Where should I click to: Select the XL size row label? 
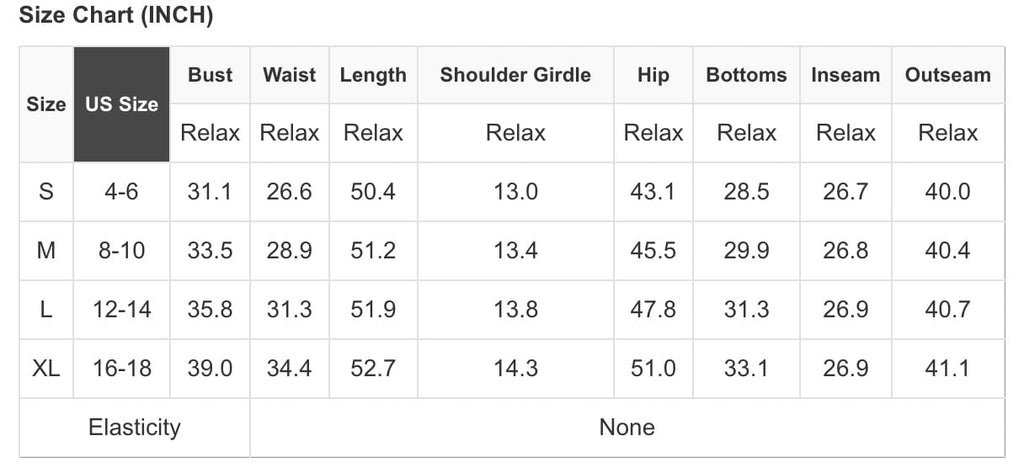46,368
